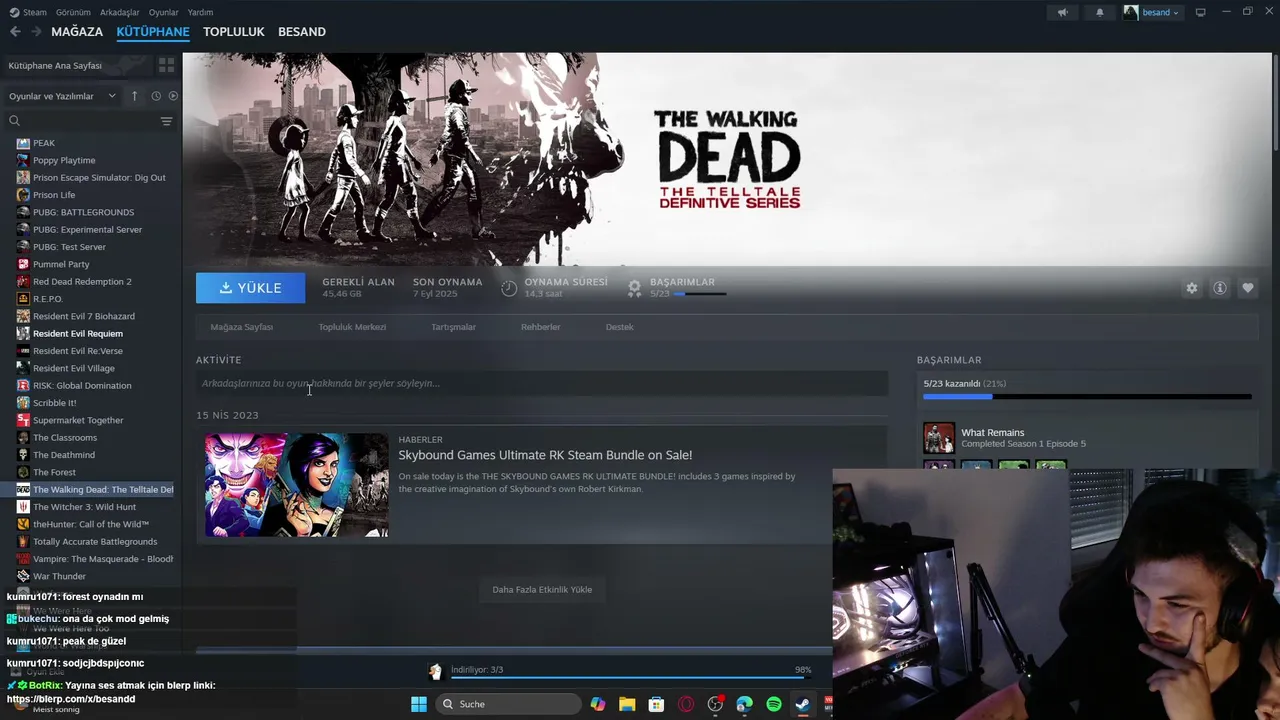Viewport: 1280px width, 720px height.
Task: Open Microsoft Store from the taskbar
Action: tap(656, 704)
